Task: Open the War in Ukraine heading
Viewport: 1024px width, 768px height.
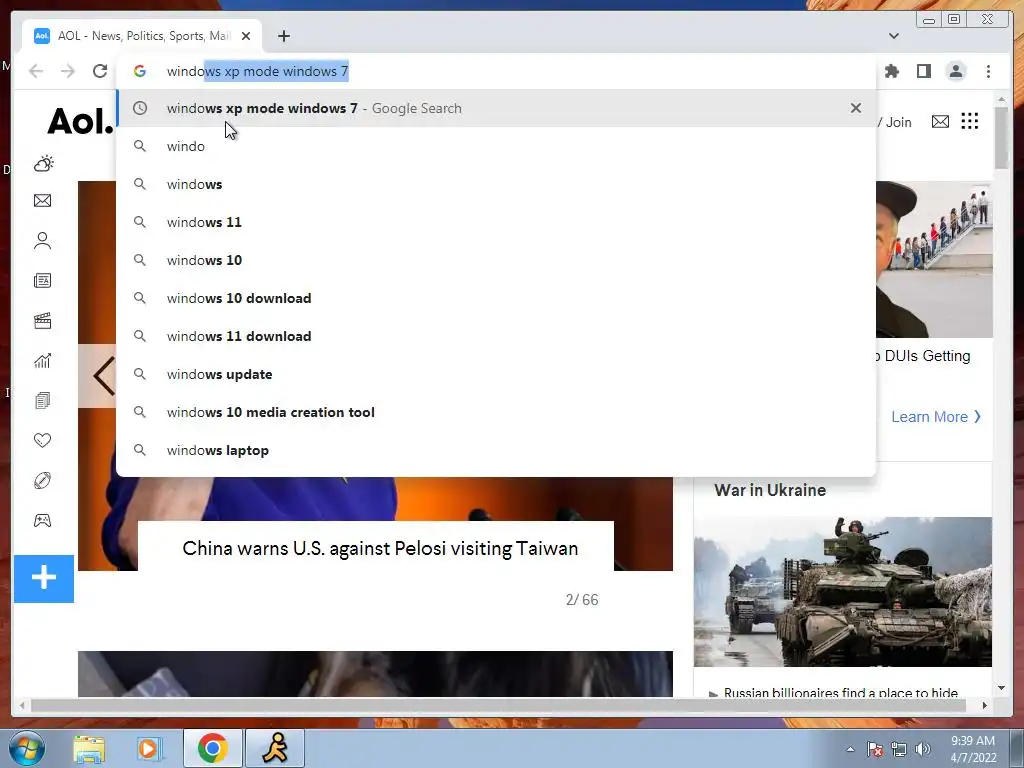Action: (x=770, y=490)
